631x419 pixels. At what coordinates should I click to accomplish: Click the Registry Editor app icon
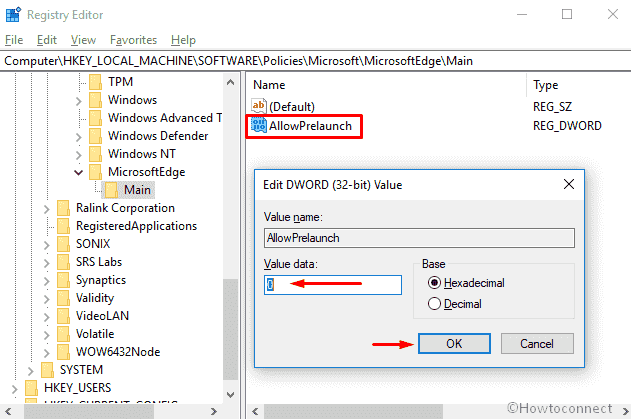click(13, 14)
